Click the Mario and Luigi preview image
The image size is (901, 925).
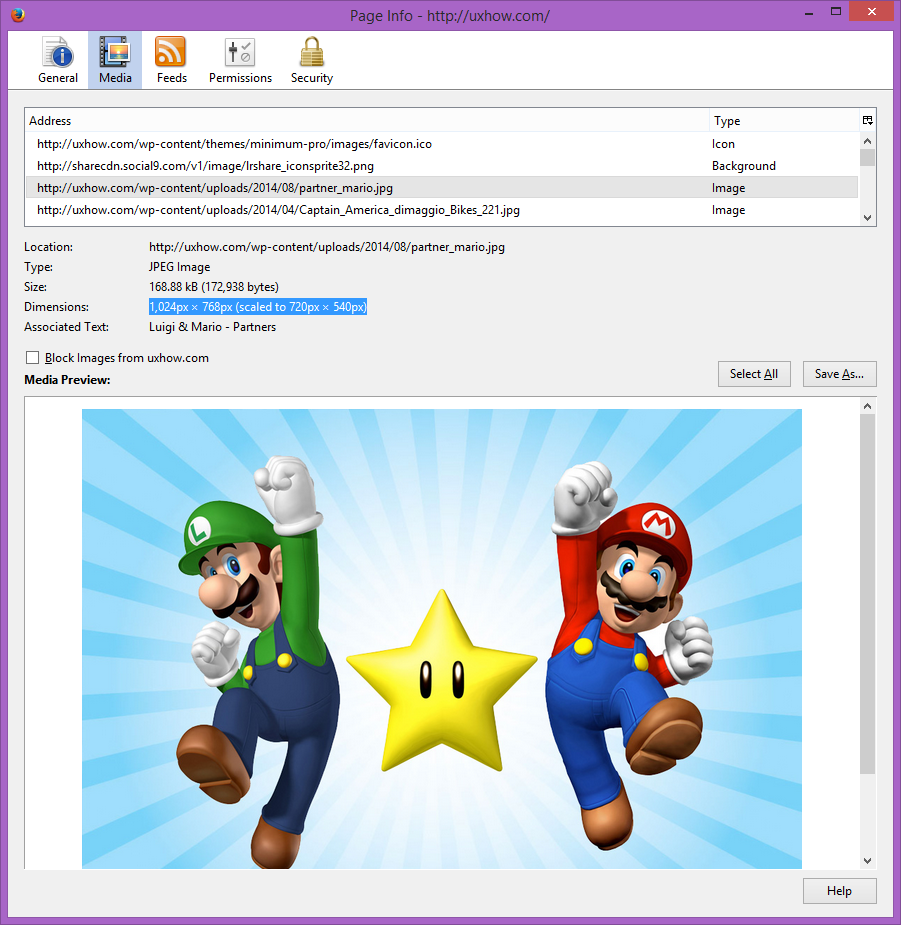click(x=441, y=638)
